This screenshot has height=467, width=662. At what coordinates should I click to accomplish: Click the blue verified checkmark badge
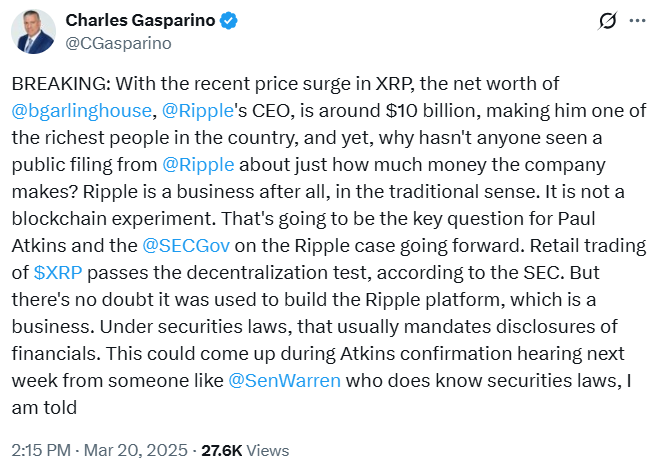[228, 21]
